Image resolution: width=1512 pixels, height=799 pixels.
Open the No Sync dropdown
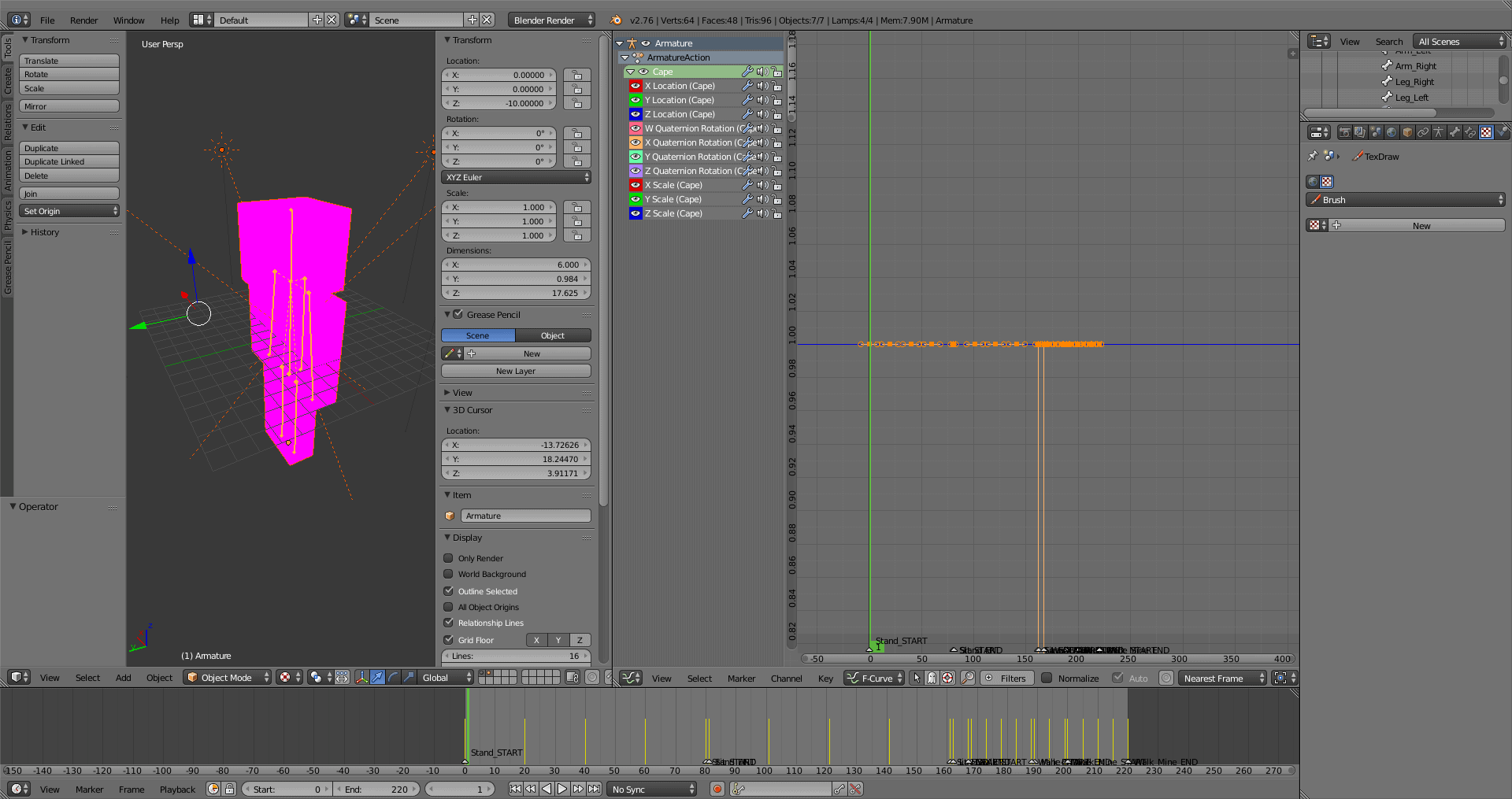click(x=652, y=789)
